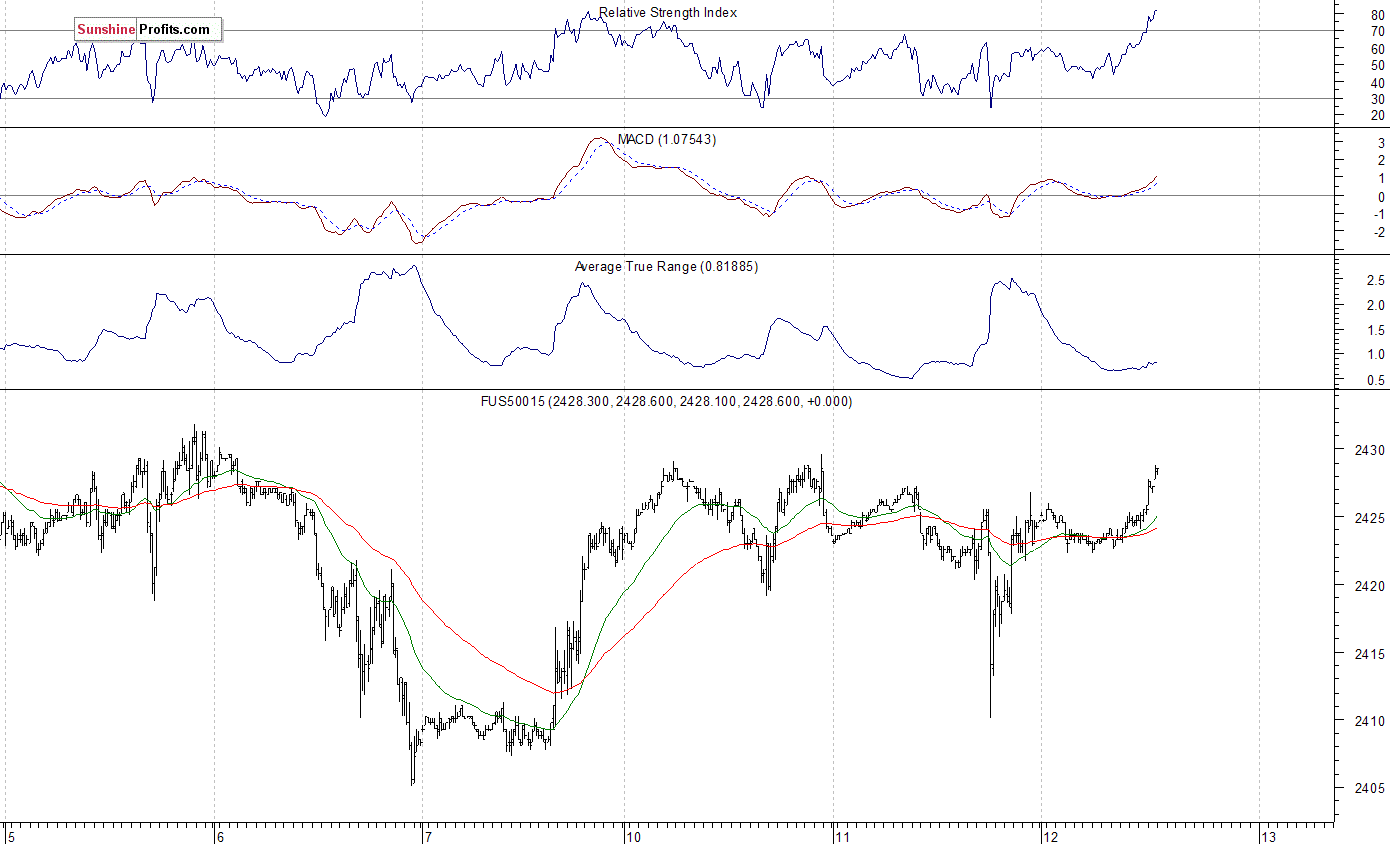Click the RSI axis value 20
Image resolution: width=1390 pixels, height=844 pixels.
(x=1378, y=116)
